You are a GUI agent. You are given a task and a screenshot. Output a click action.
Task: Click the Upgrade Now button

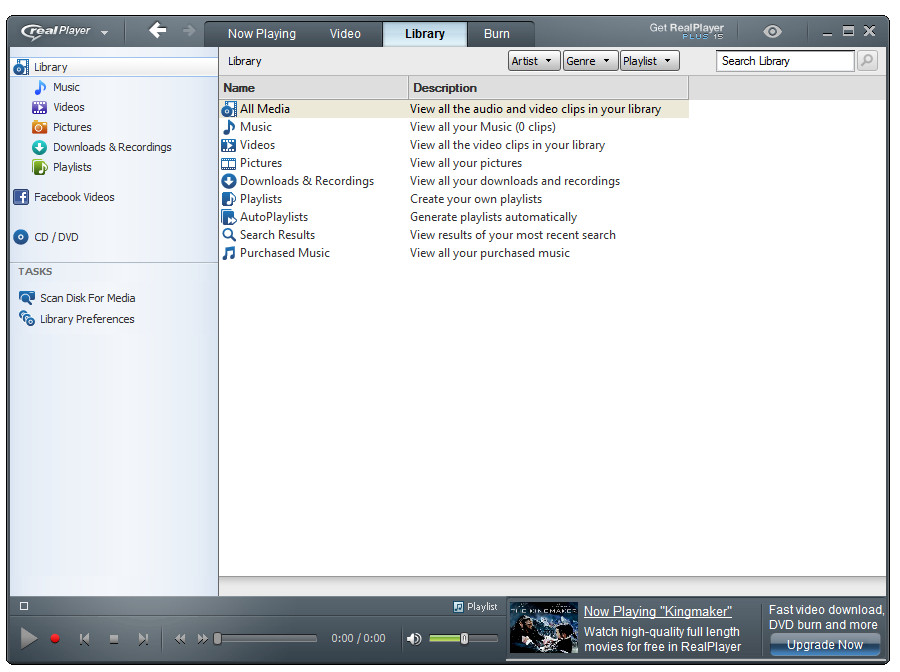pyautogui.click(x=825, y=644)
